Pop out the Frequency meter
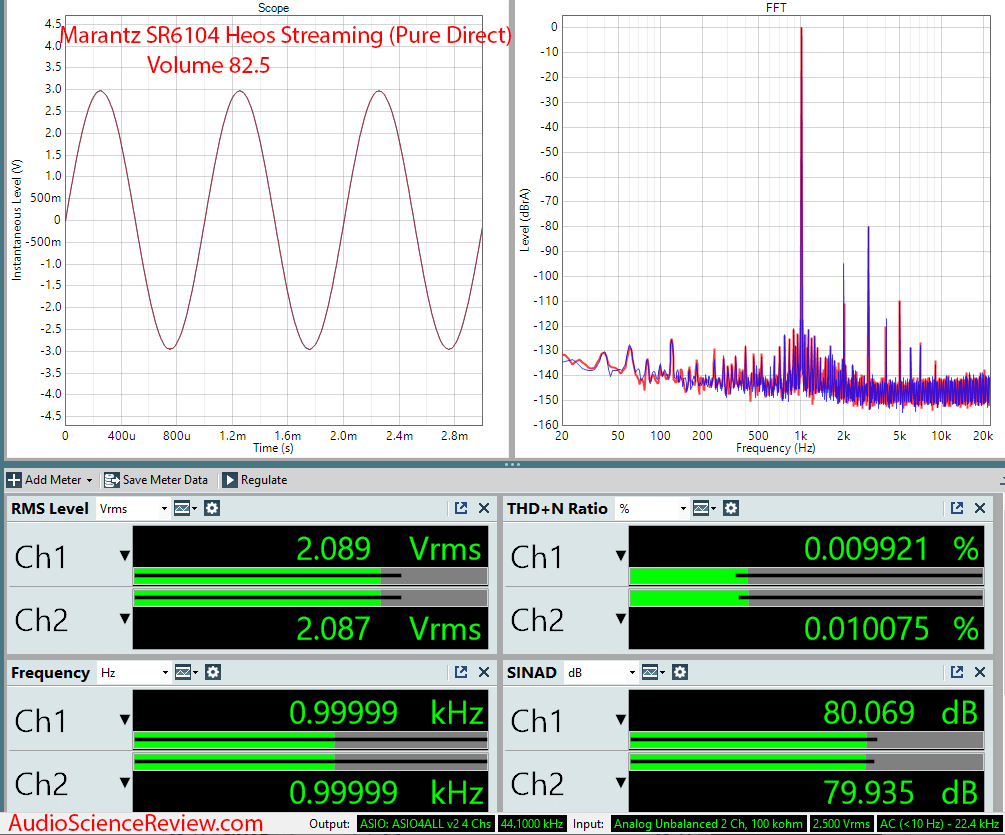Screen dimensions: 1005x835 click(461, 672)
